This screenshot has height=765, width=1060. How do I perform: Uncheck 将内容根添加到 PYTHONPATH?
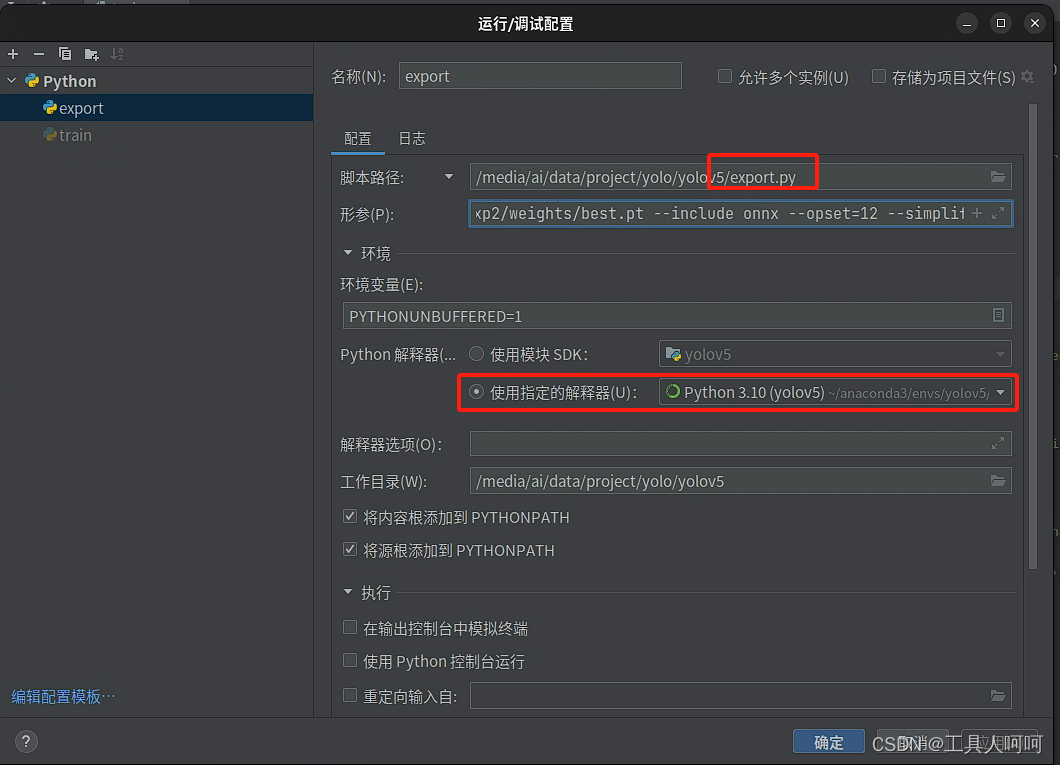350,517
